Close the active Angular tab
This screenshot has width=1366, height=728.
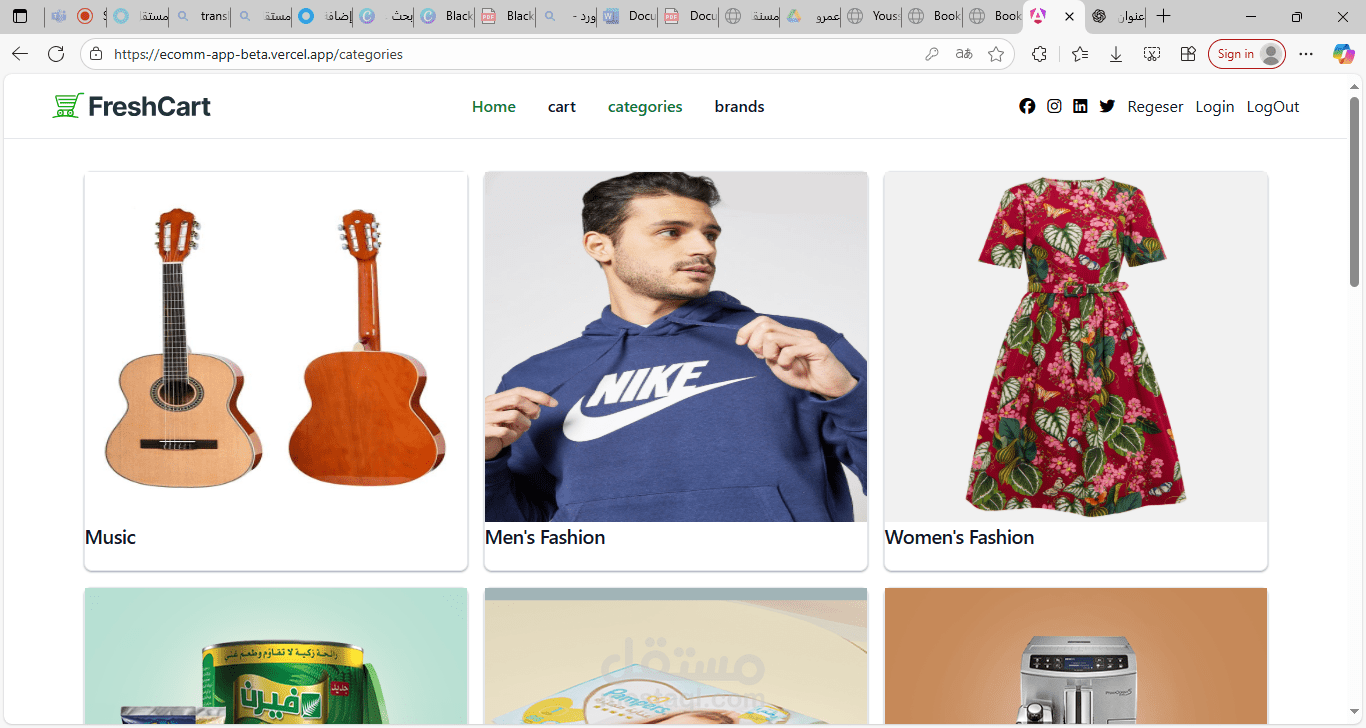(1069, 16)
